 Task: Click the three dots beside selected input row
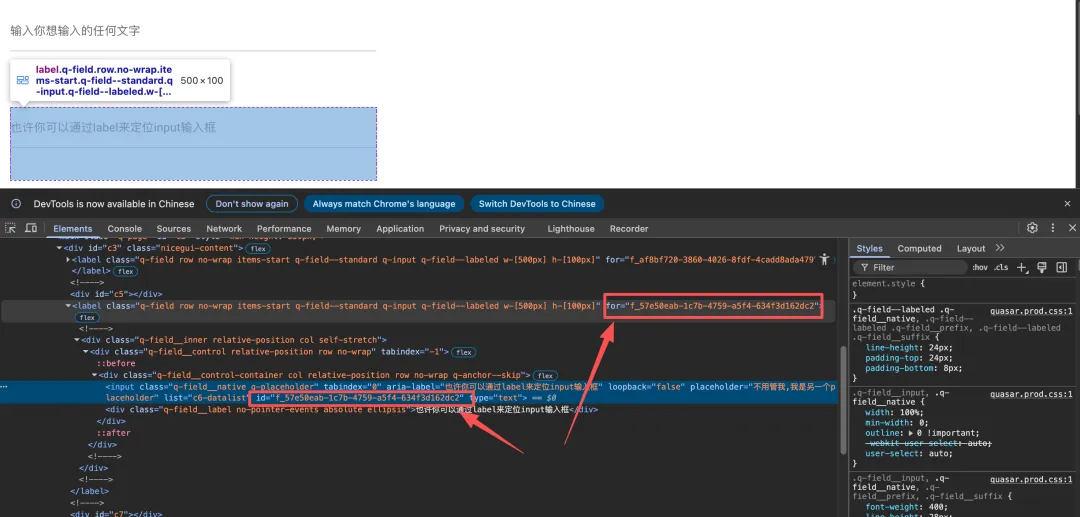pos(4,387)
